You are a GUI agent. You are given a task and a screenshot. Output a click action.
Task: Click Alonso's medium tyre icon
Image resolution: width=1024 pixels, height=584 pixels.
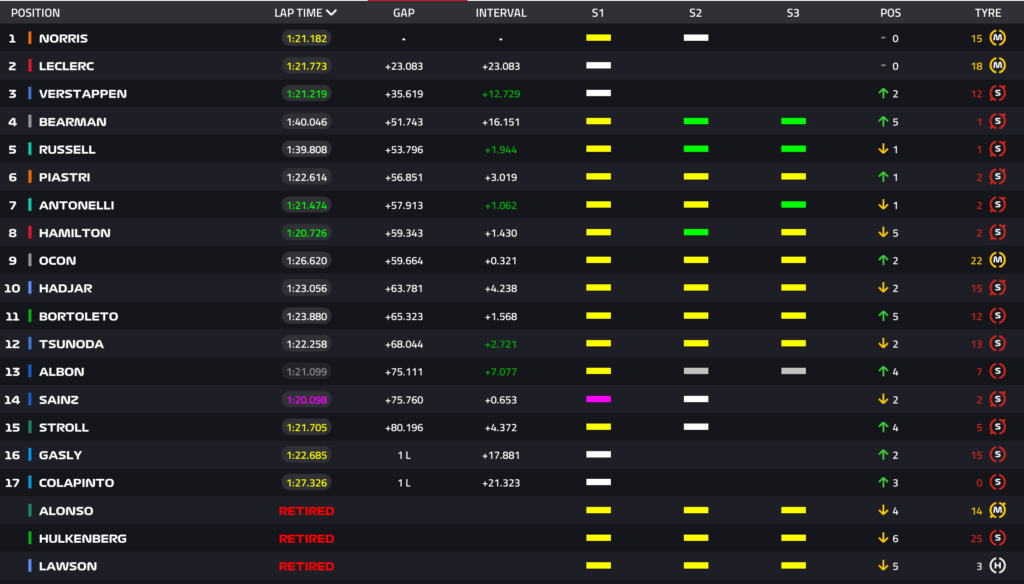tap(997, 511)
